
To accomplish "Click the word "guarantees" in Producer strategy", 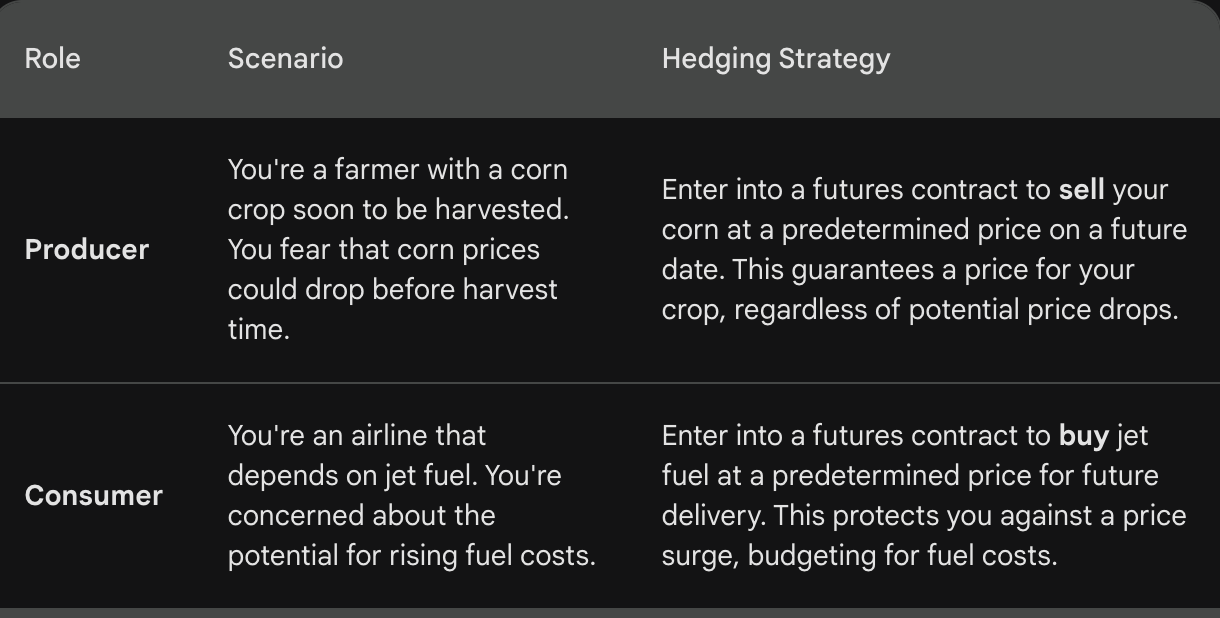I will (797, 270).
